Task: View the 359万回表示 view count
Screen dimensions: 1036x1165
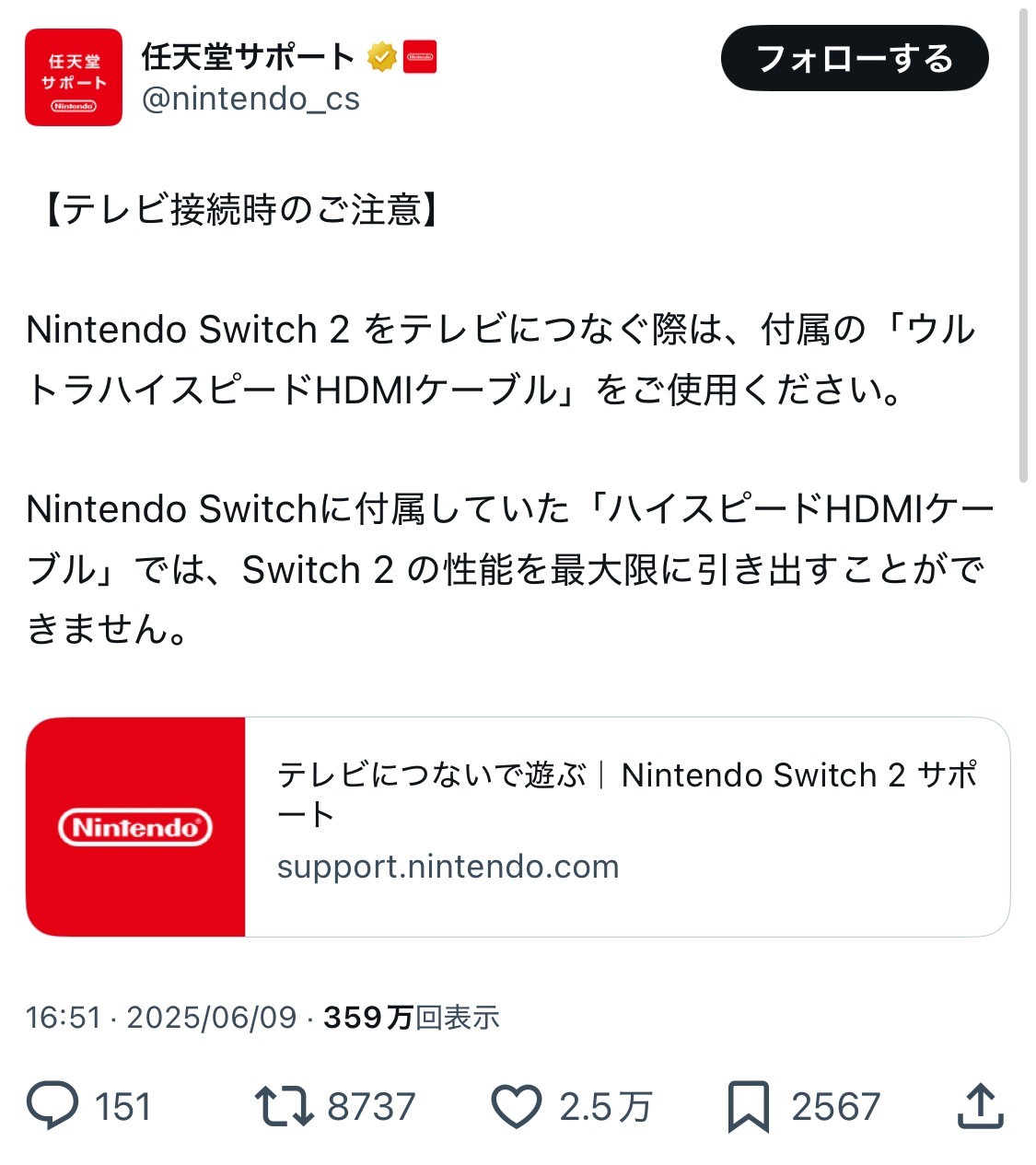Action: (x=412, y=1017)
